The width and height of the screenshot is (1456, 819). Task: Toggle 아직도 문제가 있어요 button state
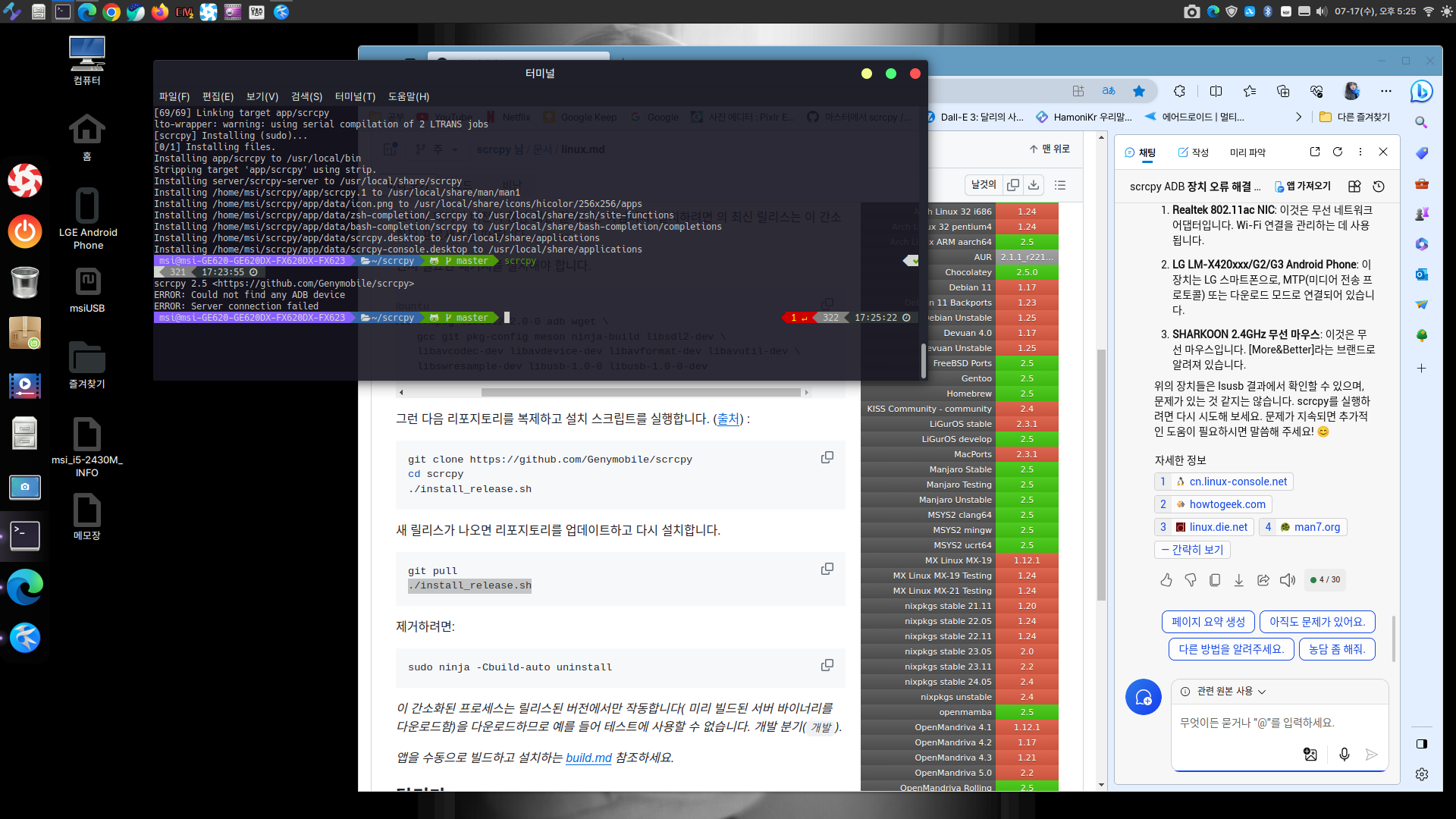point(1318,621)
